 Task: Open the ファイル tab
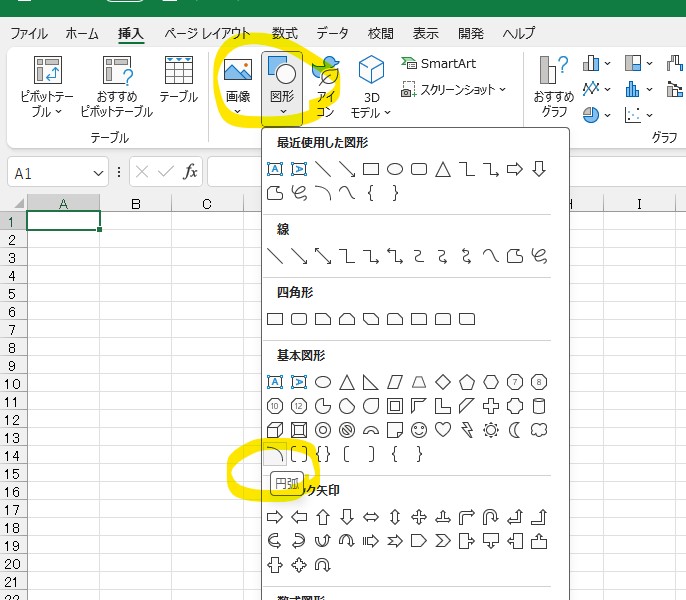29,33
